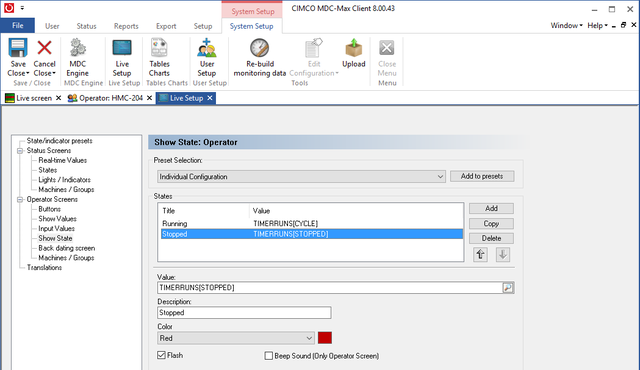Viewport: 640px width, 370px height.
Task: Click the Add to presets button
Action: click(482, 176)
